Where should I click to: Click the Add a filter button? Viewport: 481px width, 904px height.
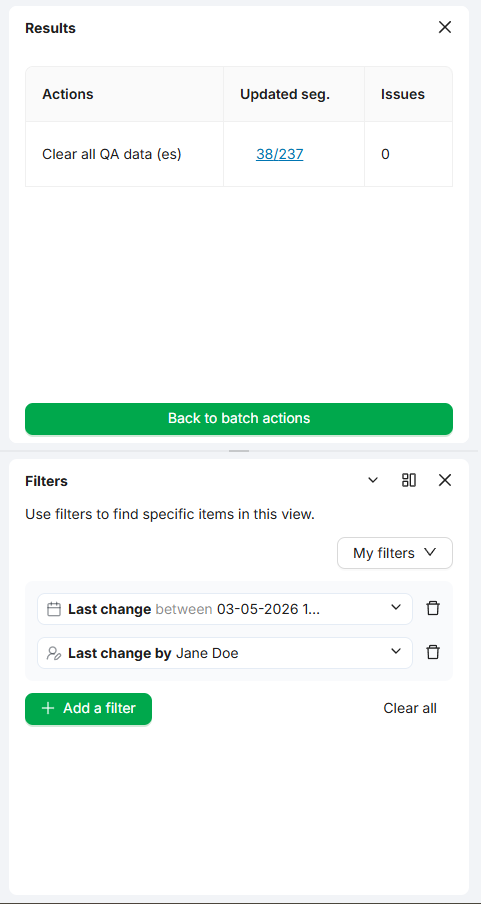click(x=88, y=709)
